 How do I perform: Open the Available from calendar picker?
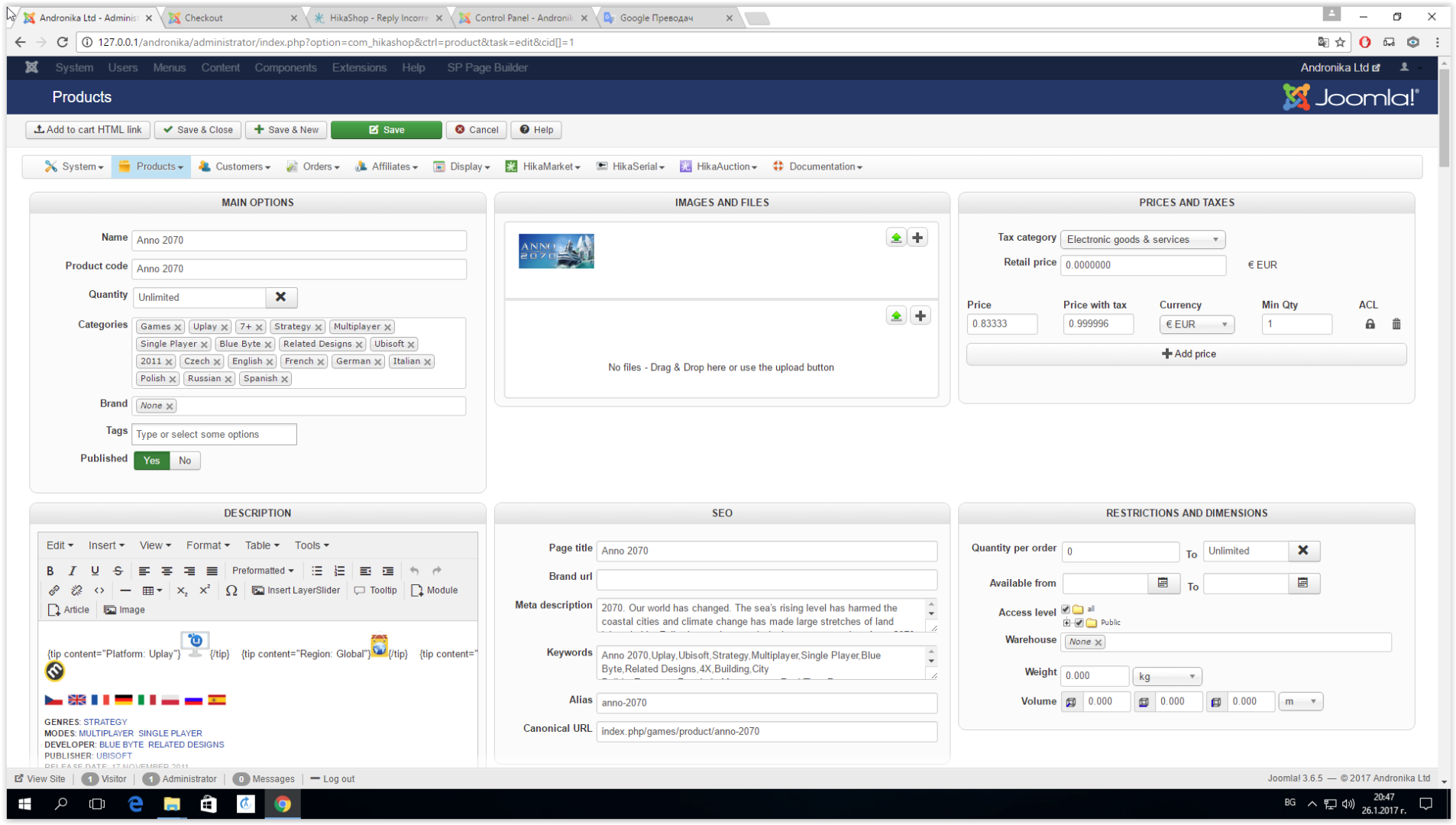[1163, 584]
